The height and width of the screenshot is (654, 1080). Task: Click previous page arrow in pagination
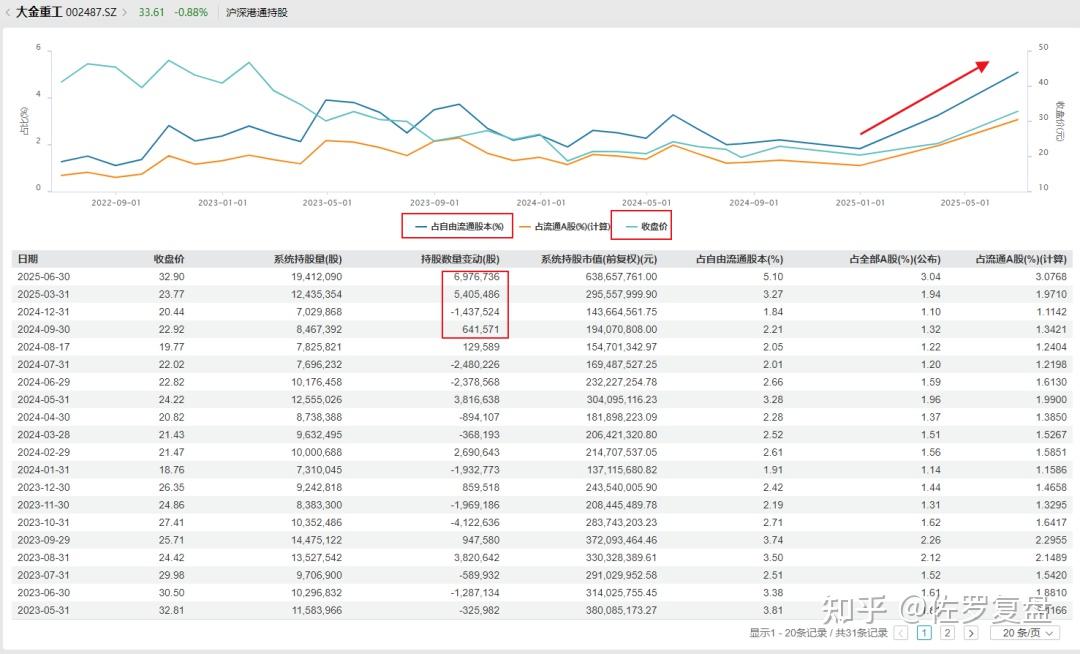coord(901,632)
